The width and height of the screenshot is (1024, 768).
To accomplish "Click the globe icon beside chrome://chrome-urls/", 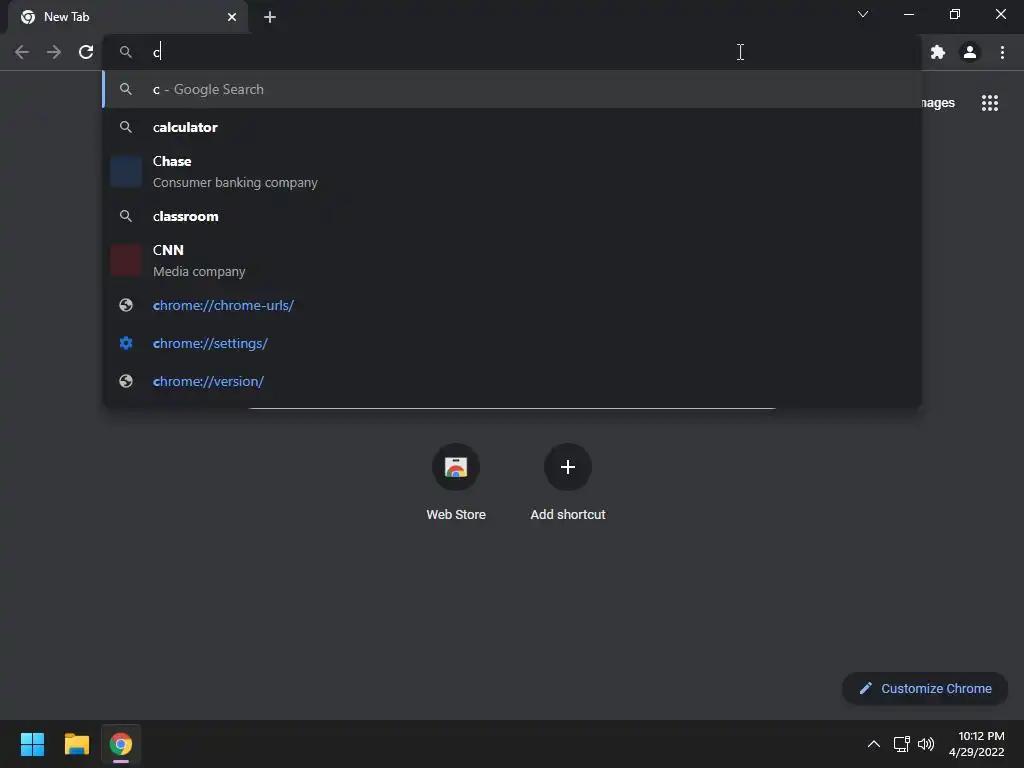I will point(126,305).
